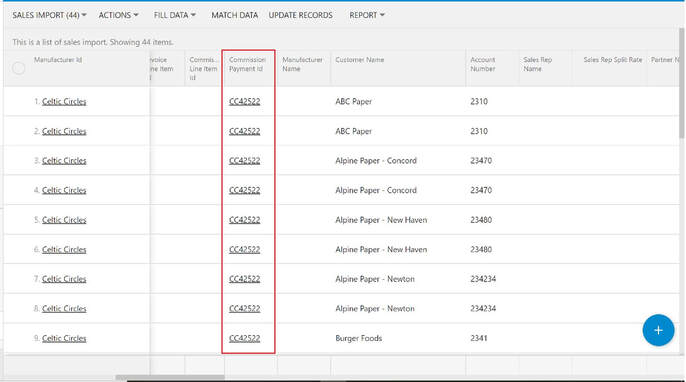This screenshot has height=382, width=686.
Task: Expand the Fill Data dropdown
Action: [x=175, y=15]
